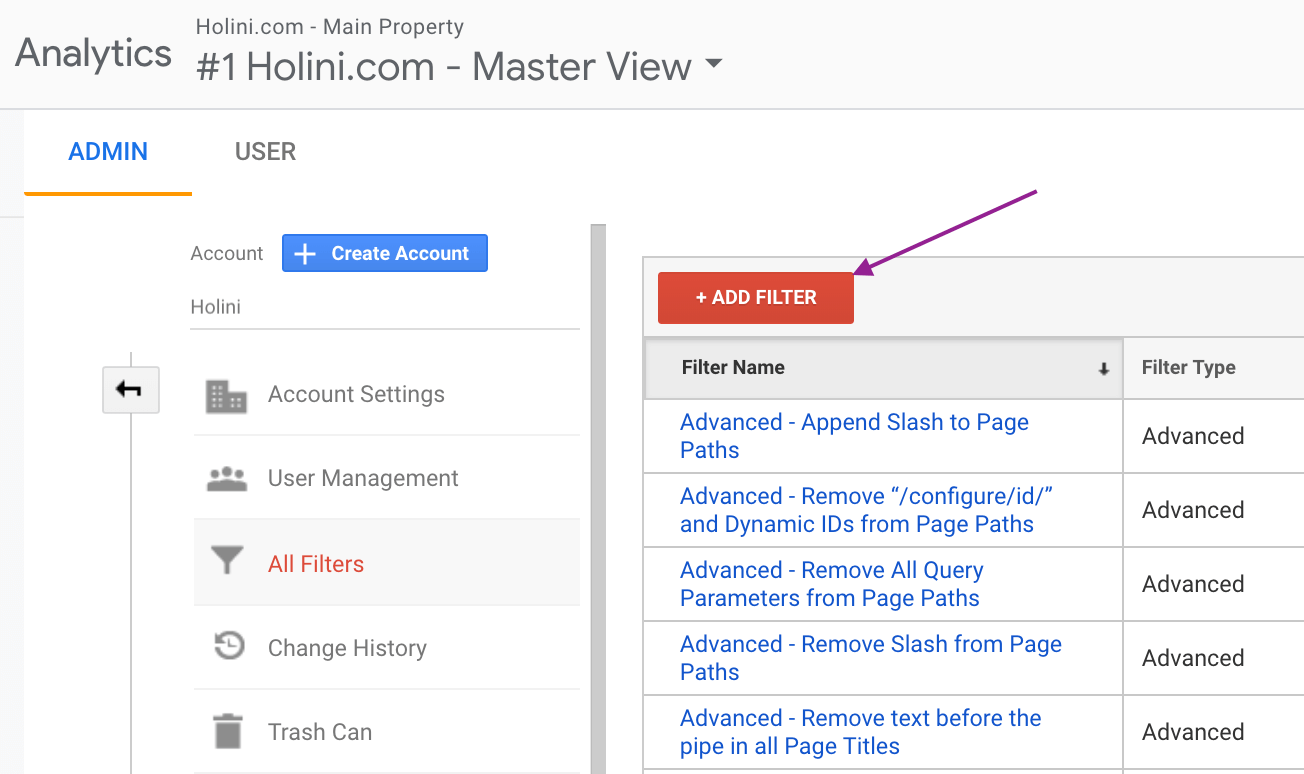Open Trash Can in sidebar
1304x774 pixels.
(387, 732)
